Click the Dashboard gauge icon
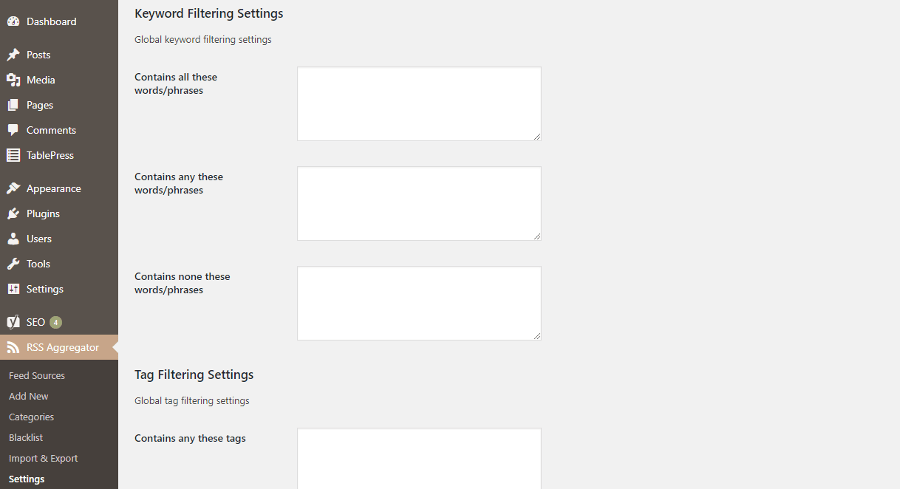 (x=13, y=22)
